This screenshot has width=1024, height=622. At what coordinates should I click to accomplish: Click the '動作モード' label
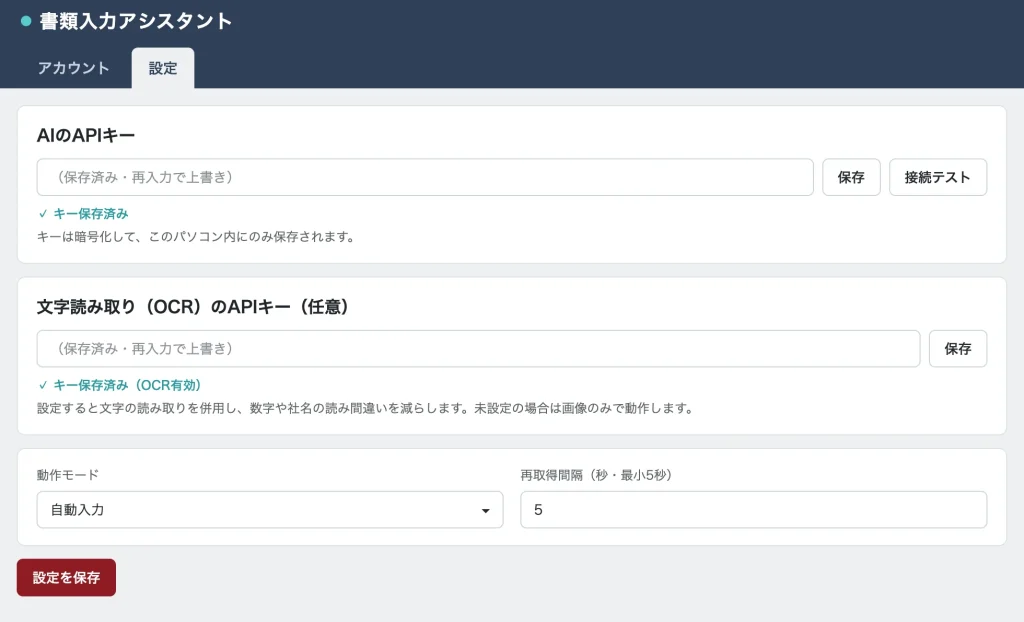[x=68, y=475]
